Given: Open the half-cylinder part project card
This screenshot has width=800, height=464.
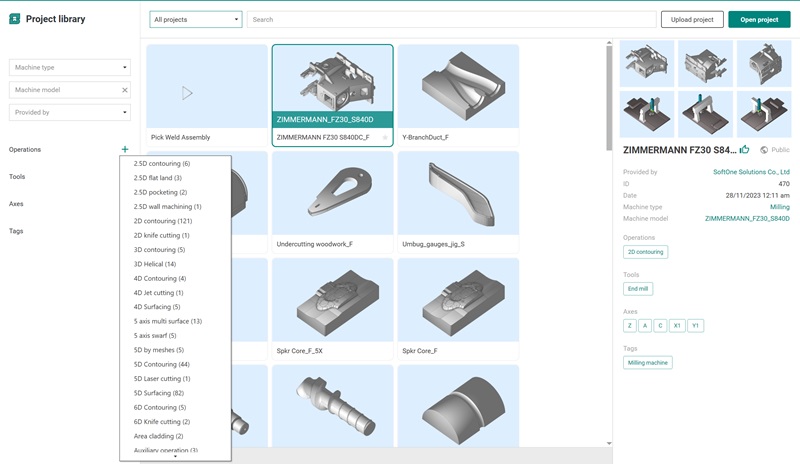Looking at the screenshot, I should [x=458, y=406].
